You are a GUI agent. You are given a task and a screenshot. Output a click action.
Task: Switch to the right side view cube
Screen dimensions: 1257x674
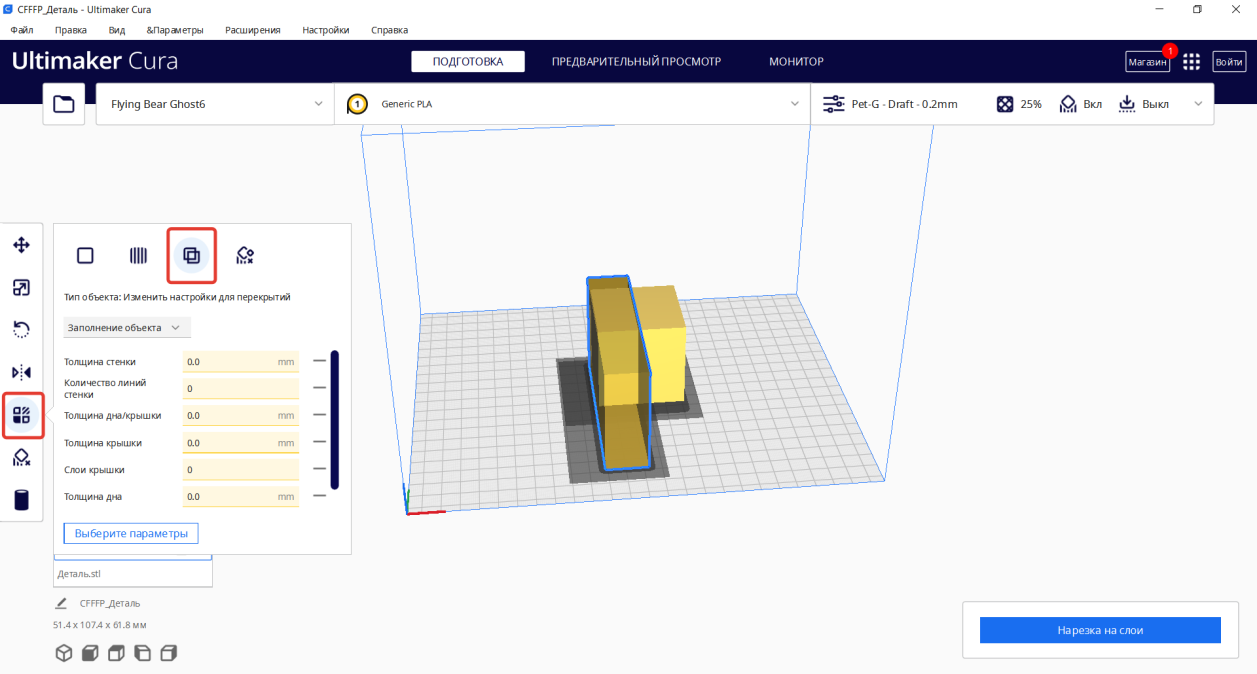click(168, 653)
